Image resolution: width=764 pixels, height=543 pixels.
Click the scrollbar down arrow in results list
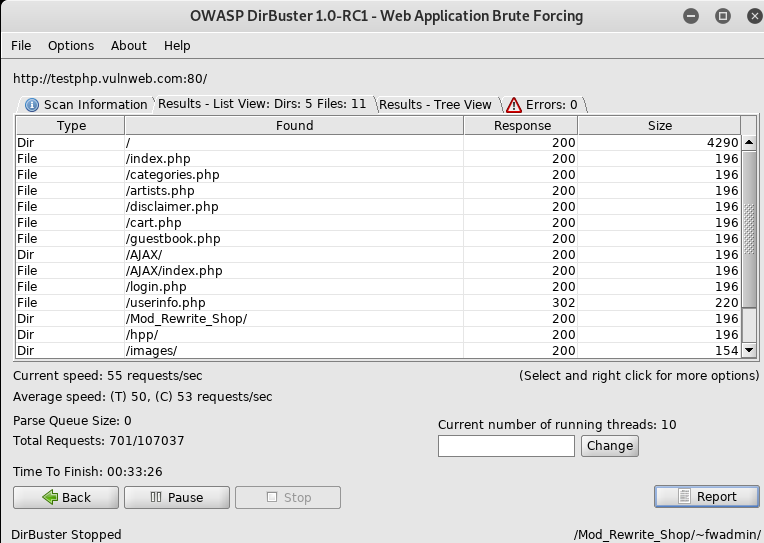click(x=749, y=350)
